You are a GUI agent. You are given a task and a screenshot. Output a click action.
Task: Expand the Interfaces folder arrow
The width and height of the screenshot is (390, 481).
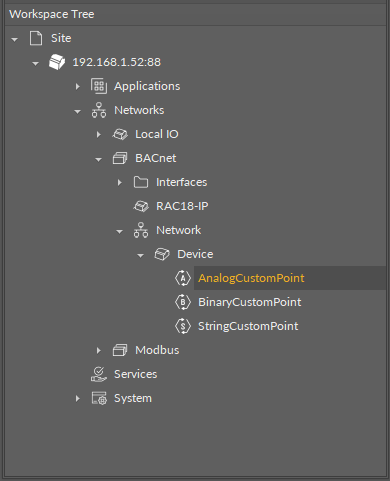(x=120, y=182)
